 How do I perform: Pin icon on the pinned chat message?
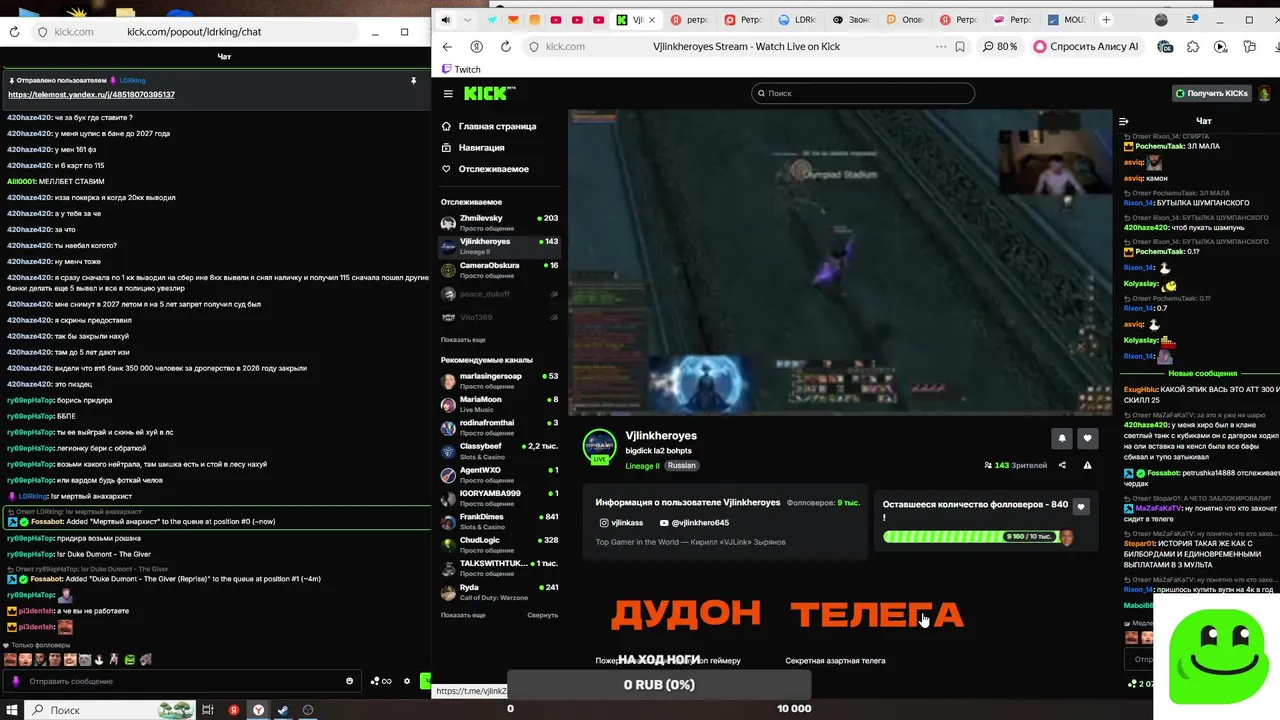click(413, 80)
